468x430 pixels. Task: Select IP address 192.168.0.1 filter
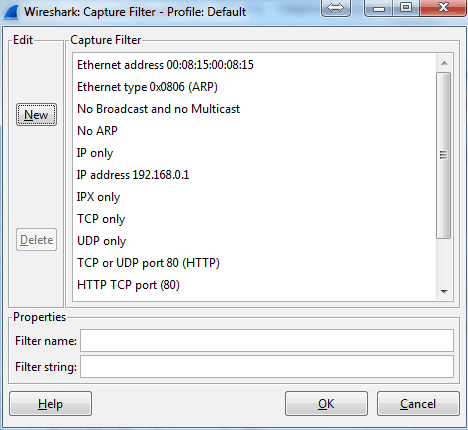coord(254,175)
